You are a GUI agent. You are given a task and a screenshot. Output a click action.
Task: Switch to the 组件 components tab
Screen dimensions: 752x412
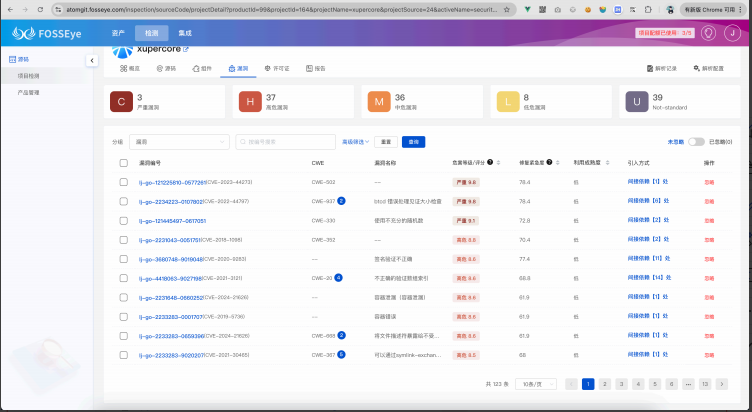(202, 69)
